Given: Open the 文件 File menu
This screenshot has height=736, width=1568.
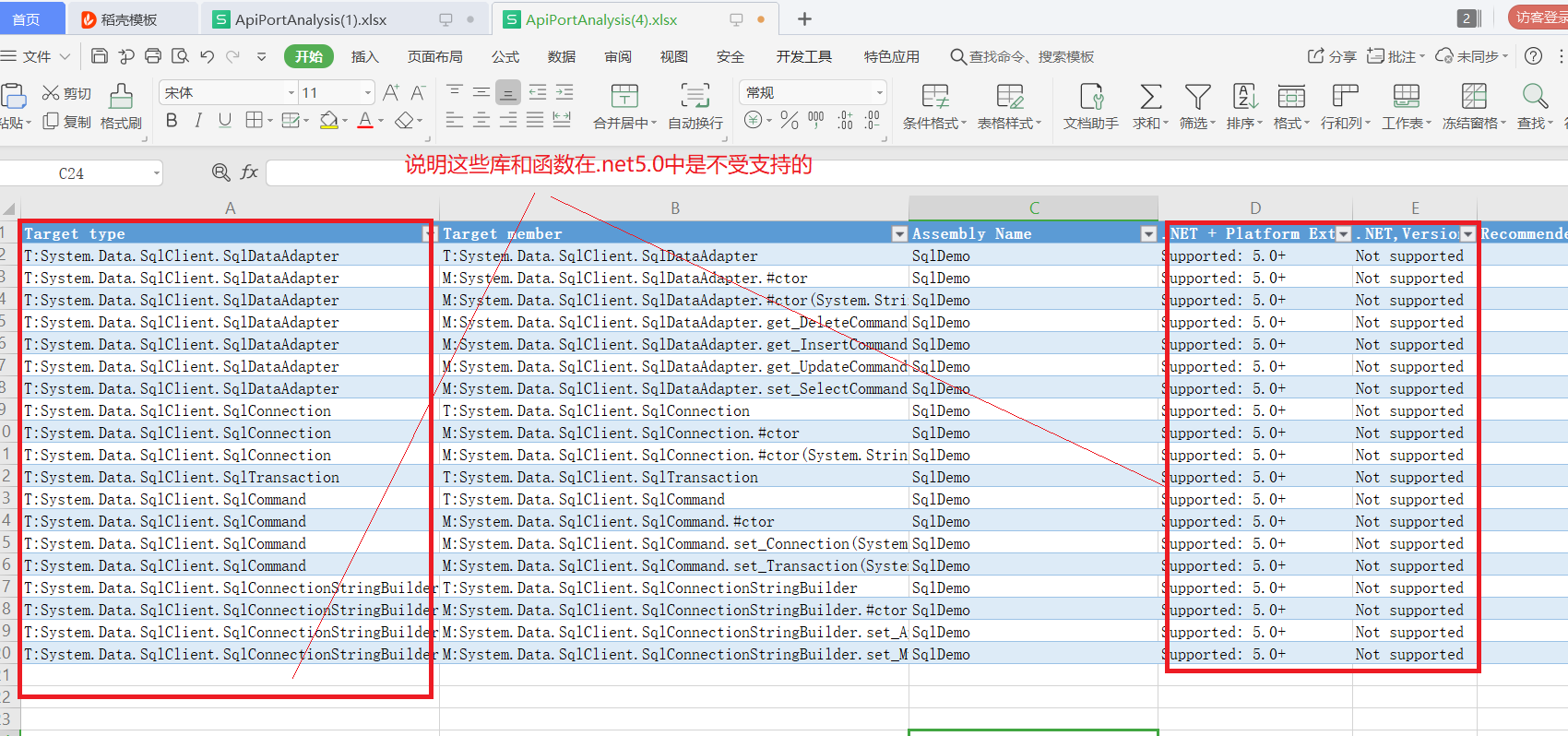Looking at the screenshot, I should [x=37, y=56].
